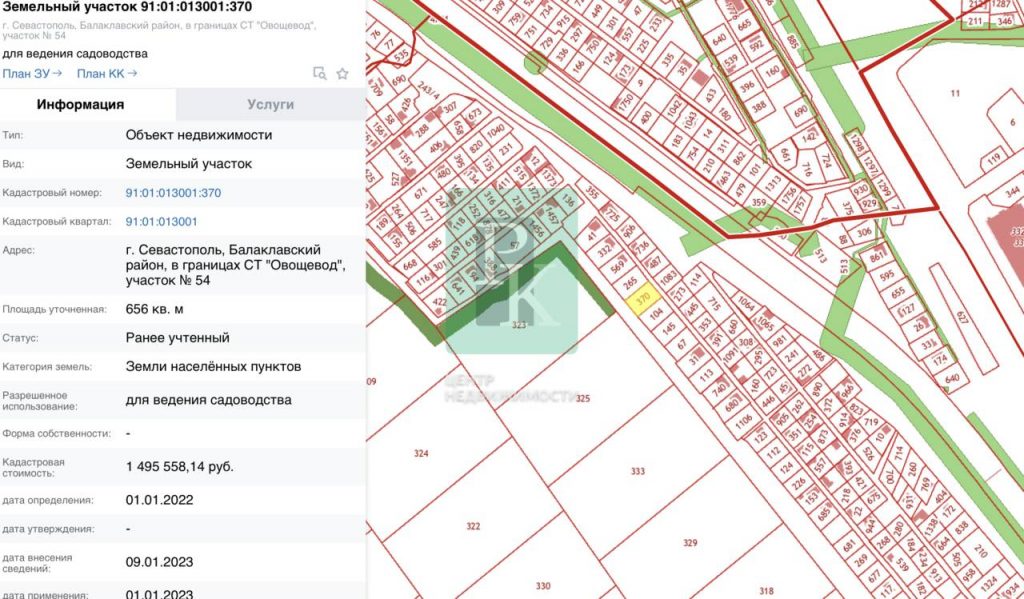Switch to the Услуги tab

click(270, 105)
